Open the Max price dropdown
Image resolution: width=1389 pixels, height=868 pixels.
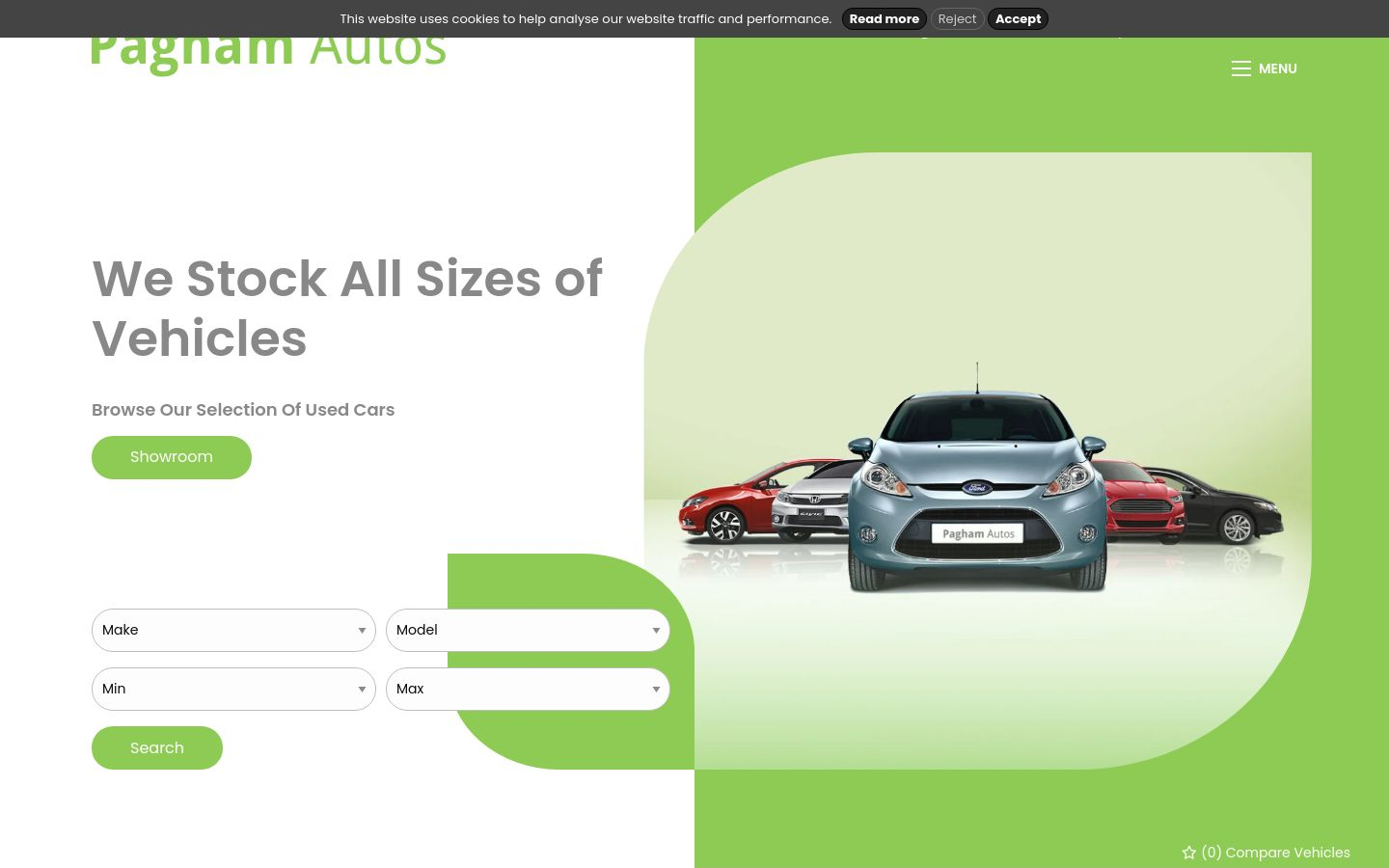pyautogui.click(x=528, y=690)
